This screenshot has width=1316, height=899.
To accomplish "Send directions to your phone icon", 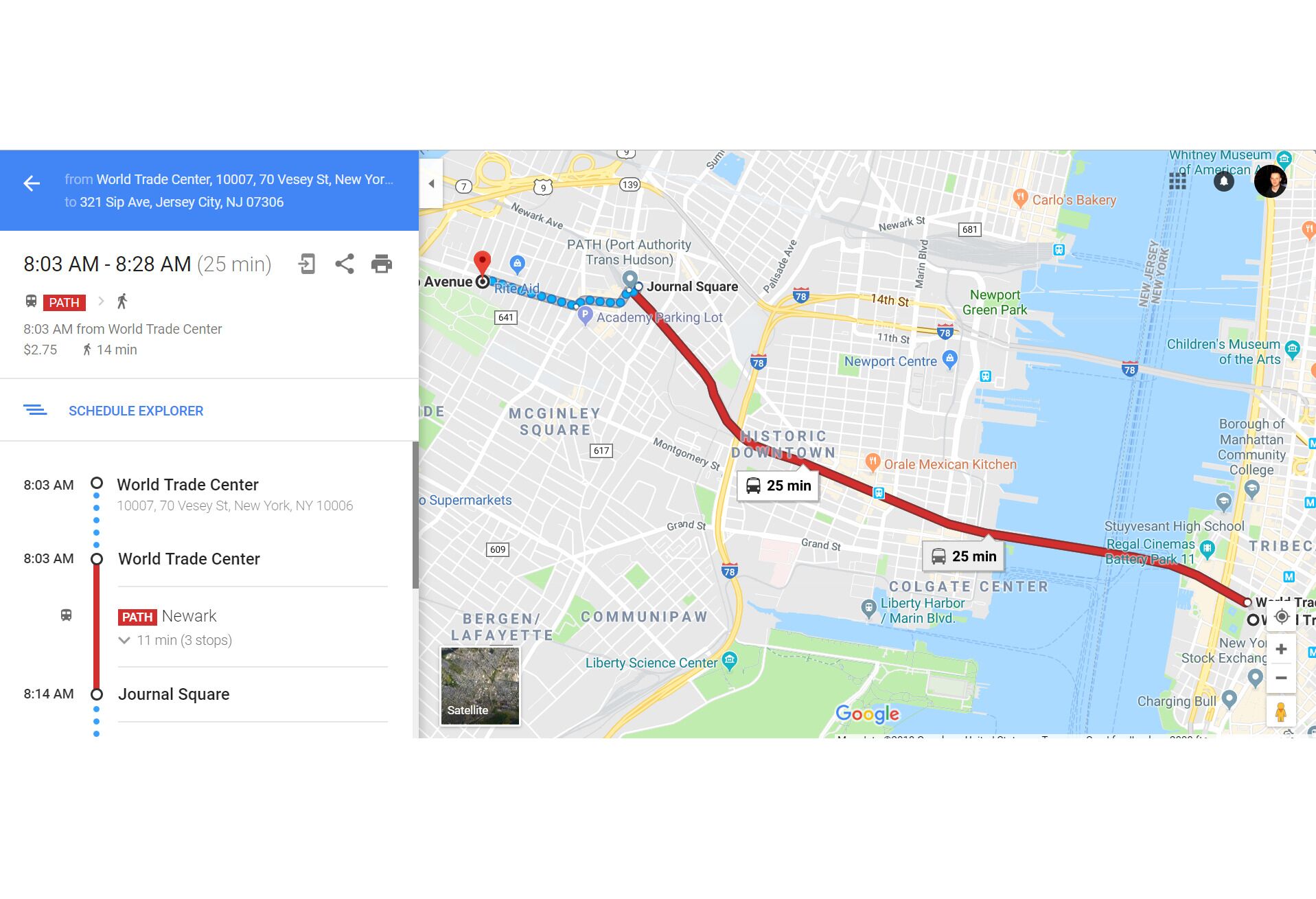I will pyautogui.click(x=307, y=264).
